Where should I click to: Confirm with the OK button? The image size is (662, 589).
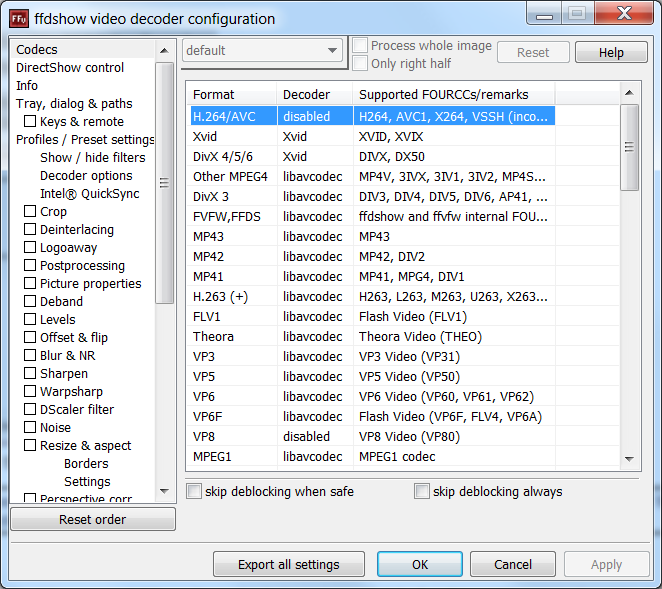tap(420, 564)
